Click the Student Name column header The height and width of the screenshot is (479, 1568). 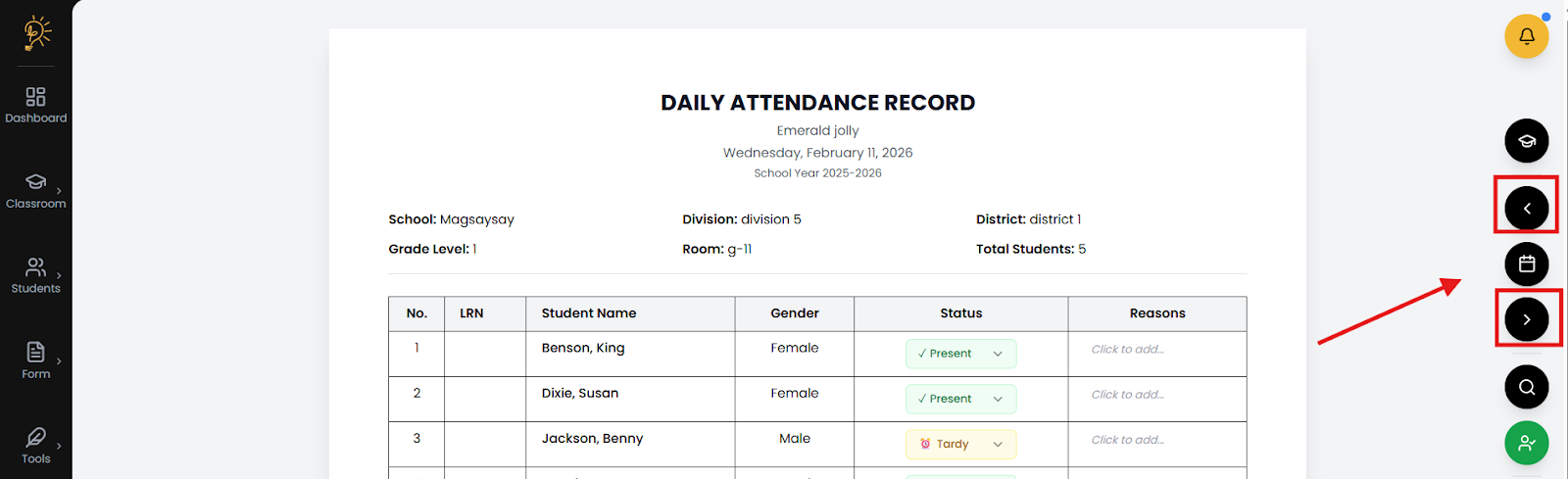coord(589,313)
